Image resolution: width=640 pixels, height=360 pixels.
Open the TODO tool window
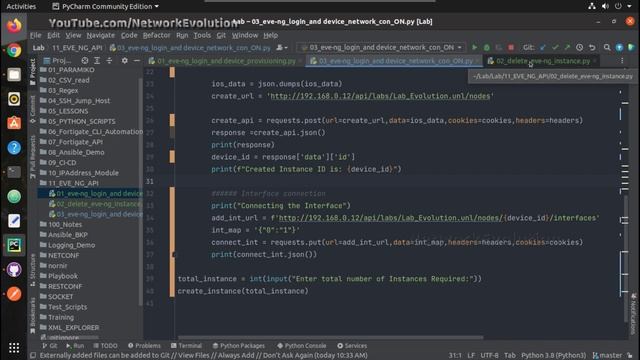click(x=105, y=346)
